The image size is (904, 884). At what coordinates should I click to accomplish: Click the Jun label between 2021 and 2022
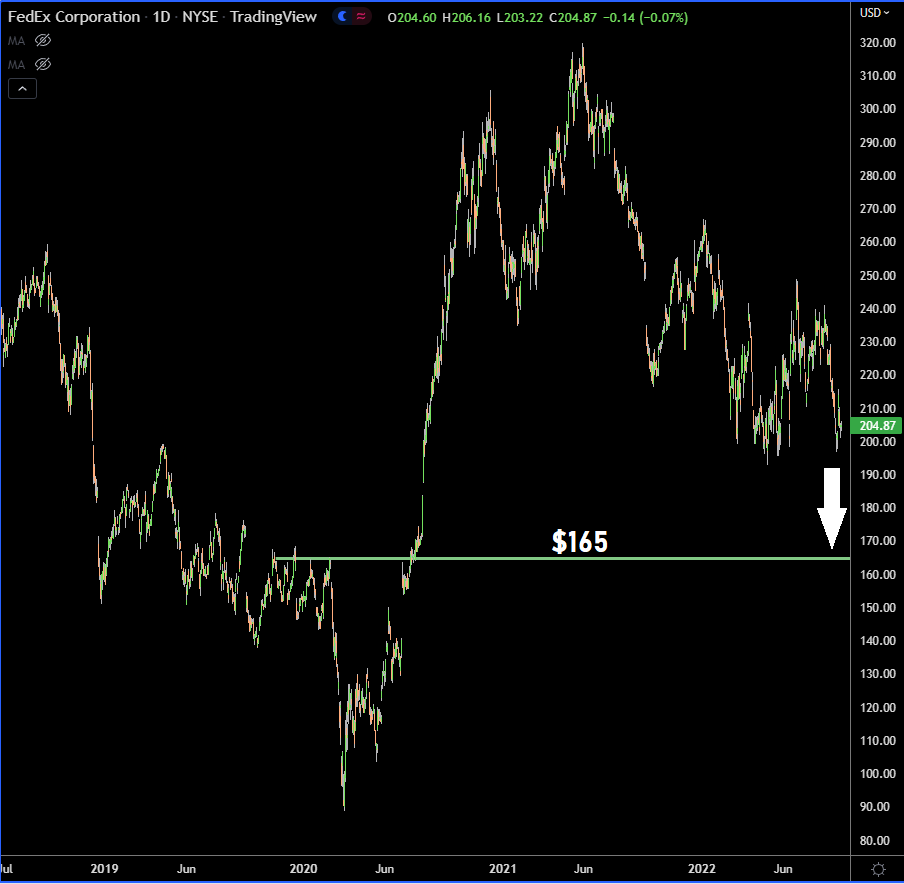coord(583,869)
